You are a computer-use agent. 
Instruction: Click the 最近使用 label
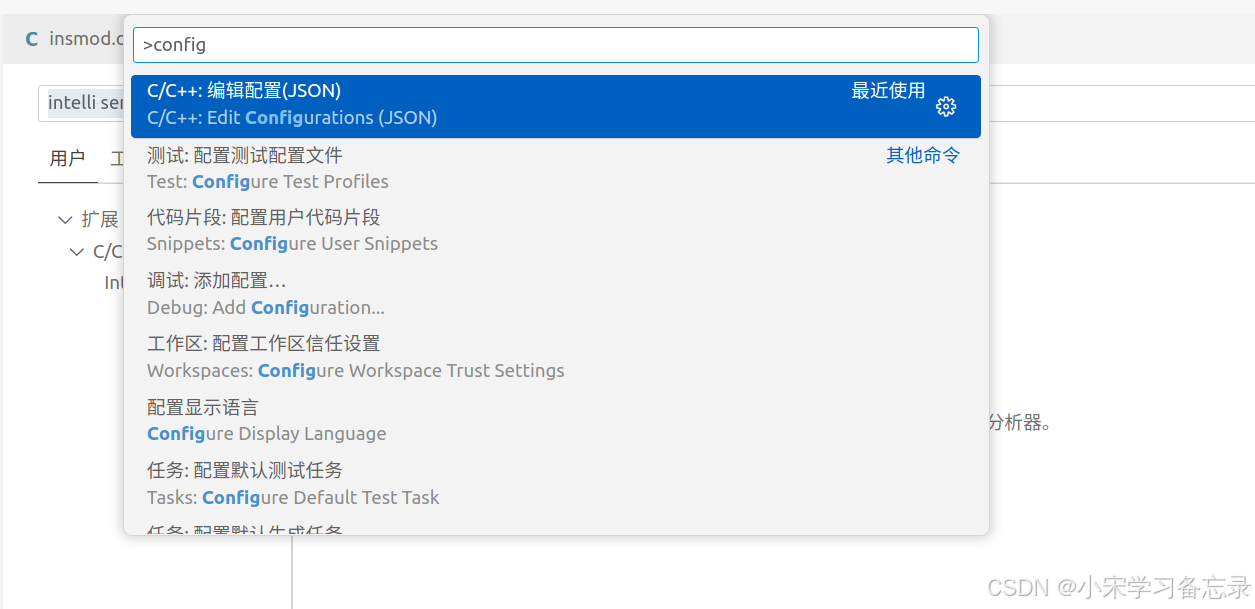(888, 92)
